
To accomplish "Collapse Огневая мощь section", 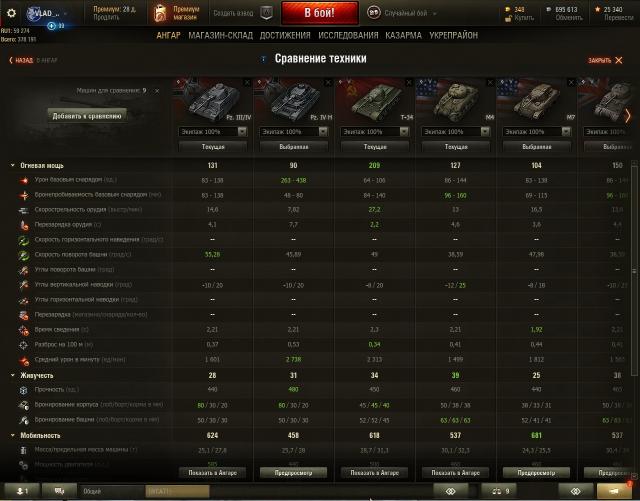I will (12, 165).
